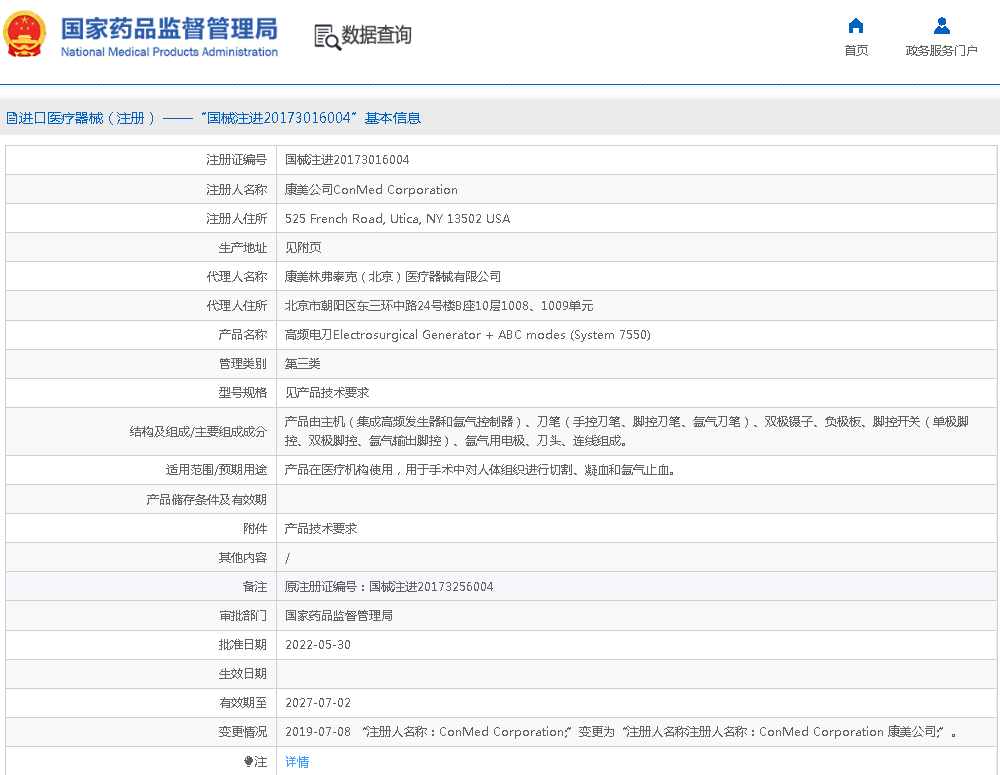Click the 首页 house icon
Screen dimensions: 1000x775
(x=856, y=26)
